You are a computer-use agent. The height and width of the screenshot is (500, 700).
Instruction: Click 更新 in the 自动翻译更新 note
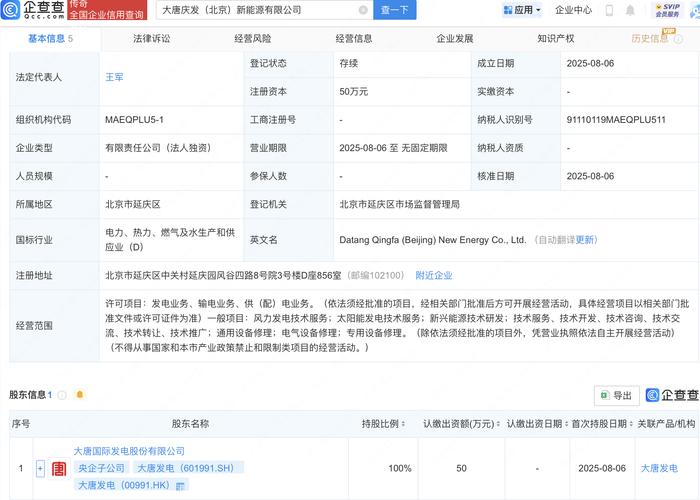[584, 240]
